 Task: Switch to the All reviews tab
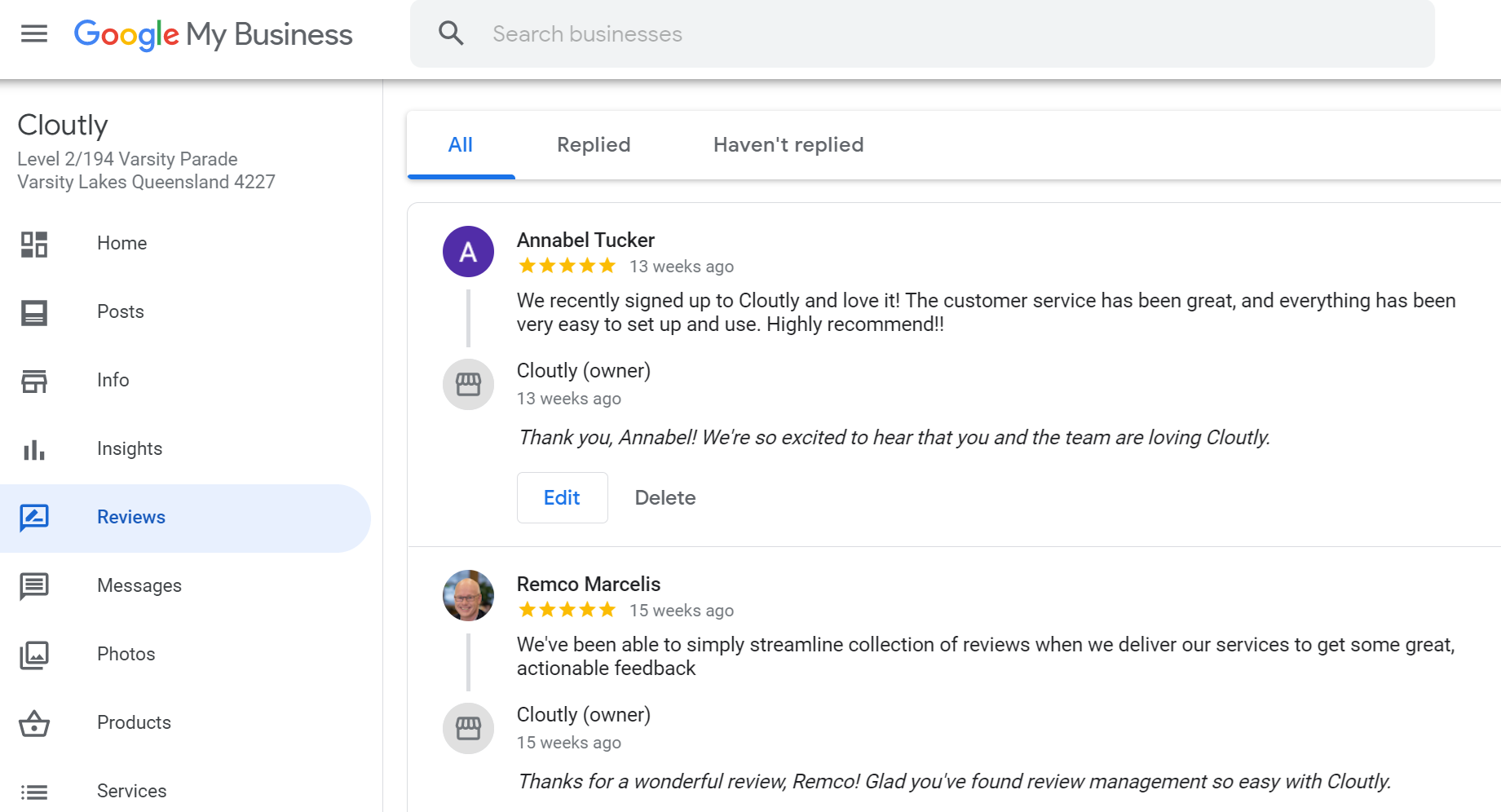pyautogui.click(x=461, y=145)
